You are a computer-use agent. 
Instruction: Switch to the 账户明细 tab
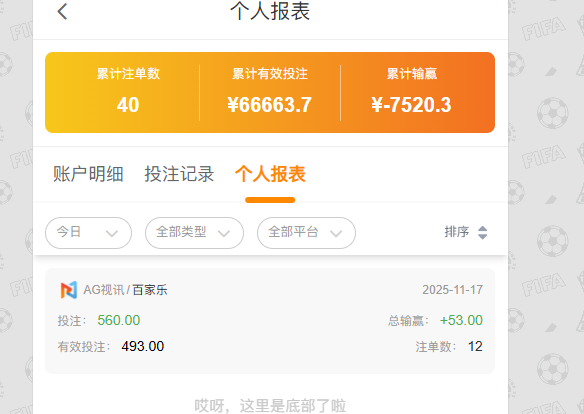pos(88,174)
